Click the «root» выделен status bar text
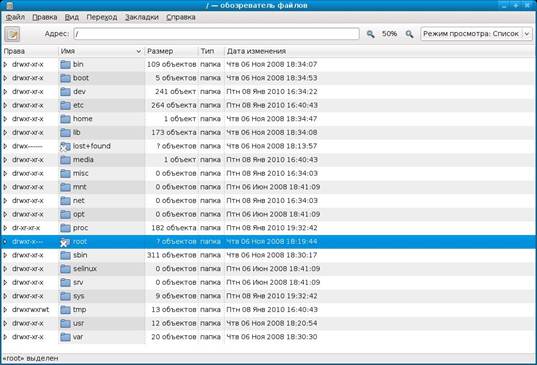537x365 pixels. point(30,358)
